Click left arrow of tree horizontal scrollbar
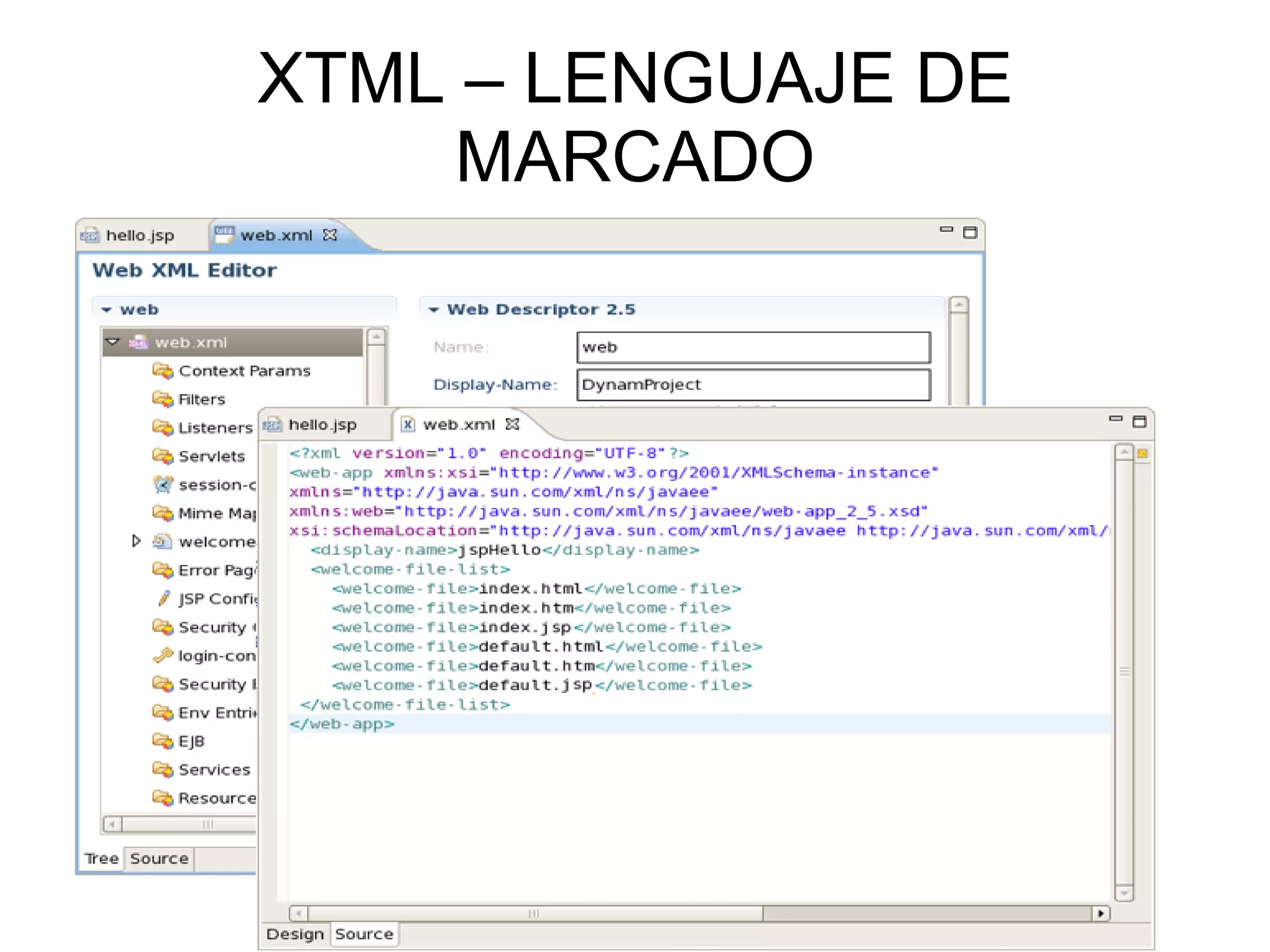The height and width of the screenshot is (952, 1270). pyautogui.click(x=112, y=824)
